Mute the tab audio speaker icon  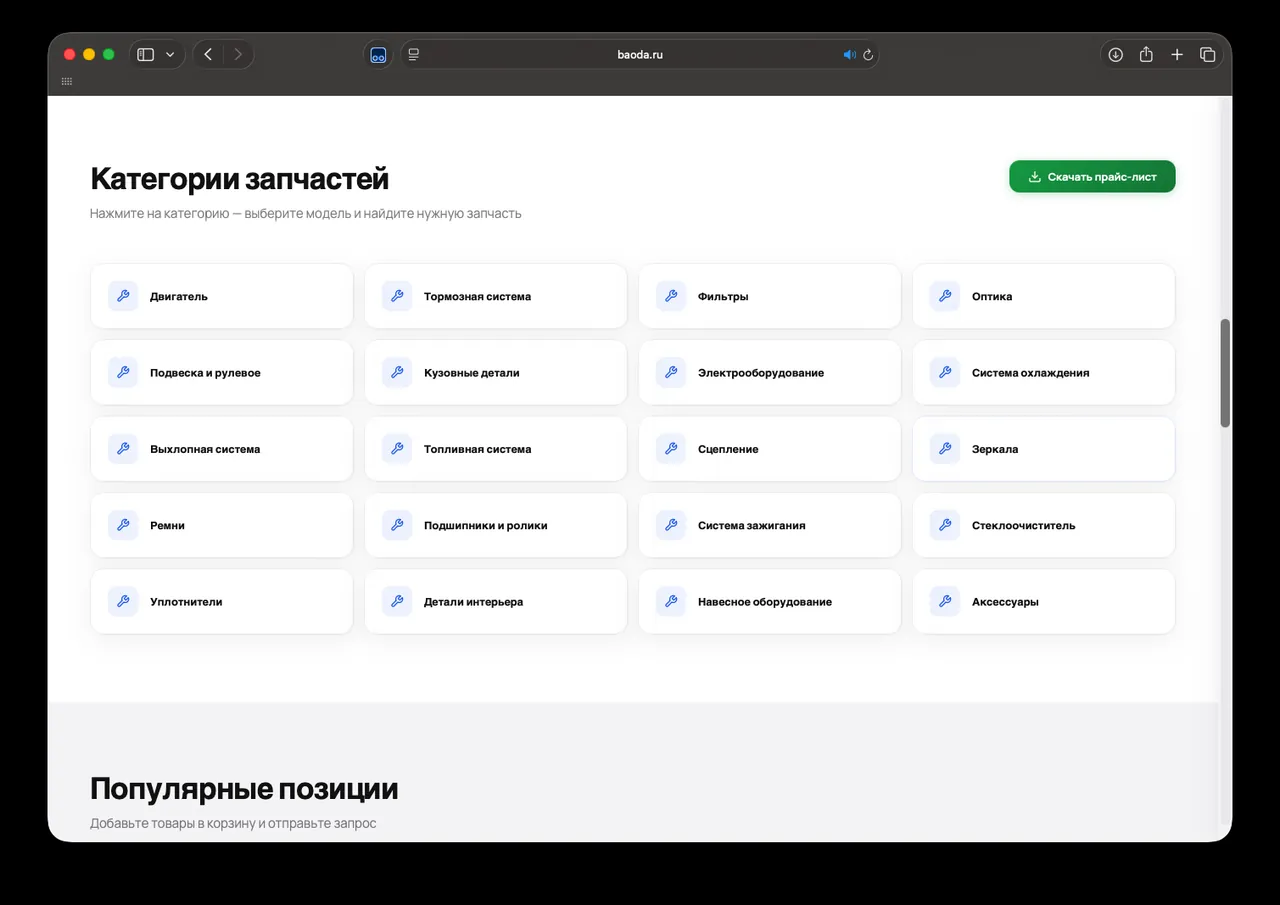[849, 55]
